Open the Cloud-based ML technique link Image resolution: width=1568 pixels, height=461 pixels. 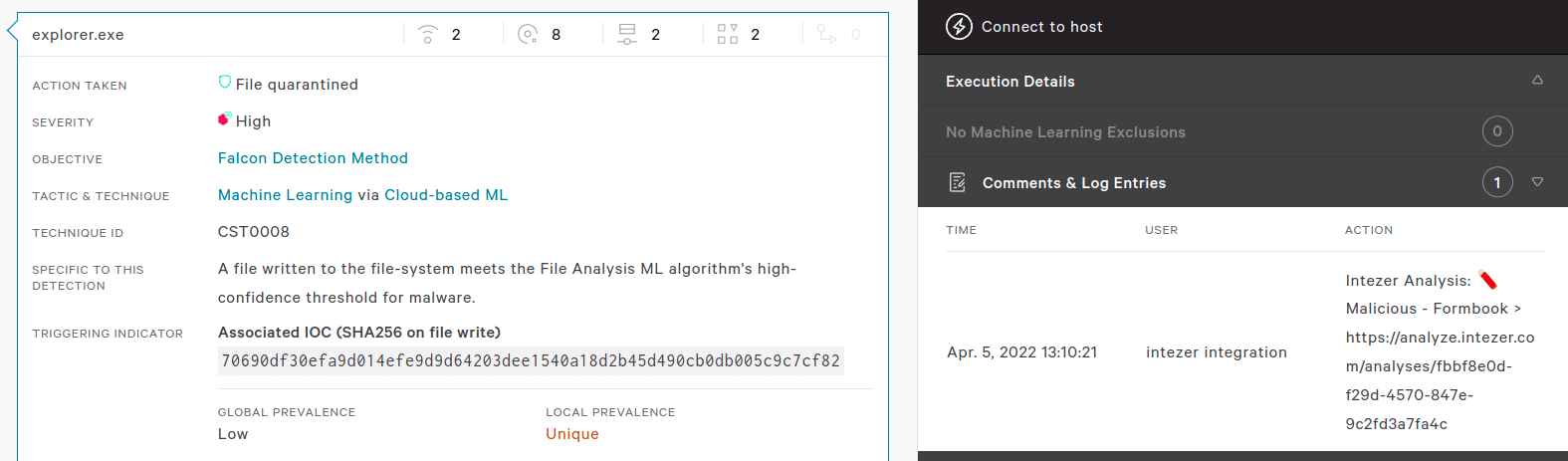446,195
